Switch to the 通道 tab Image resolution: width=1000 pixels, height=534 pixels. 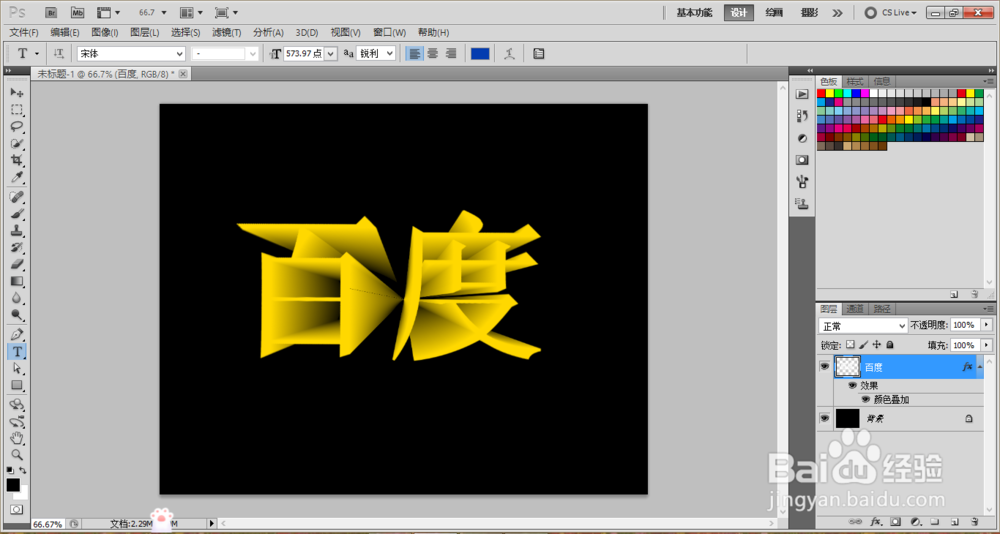(x=855, y=309)
